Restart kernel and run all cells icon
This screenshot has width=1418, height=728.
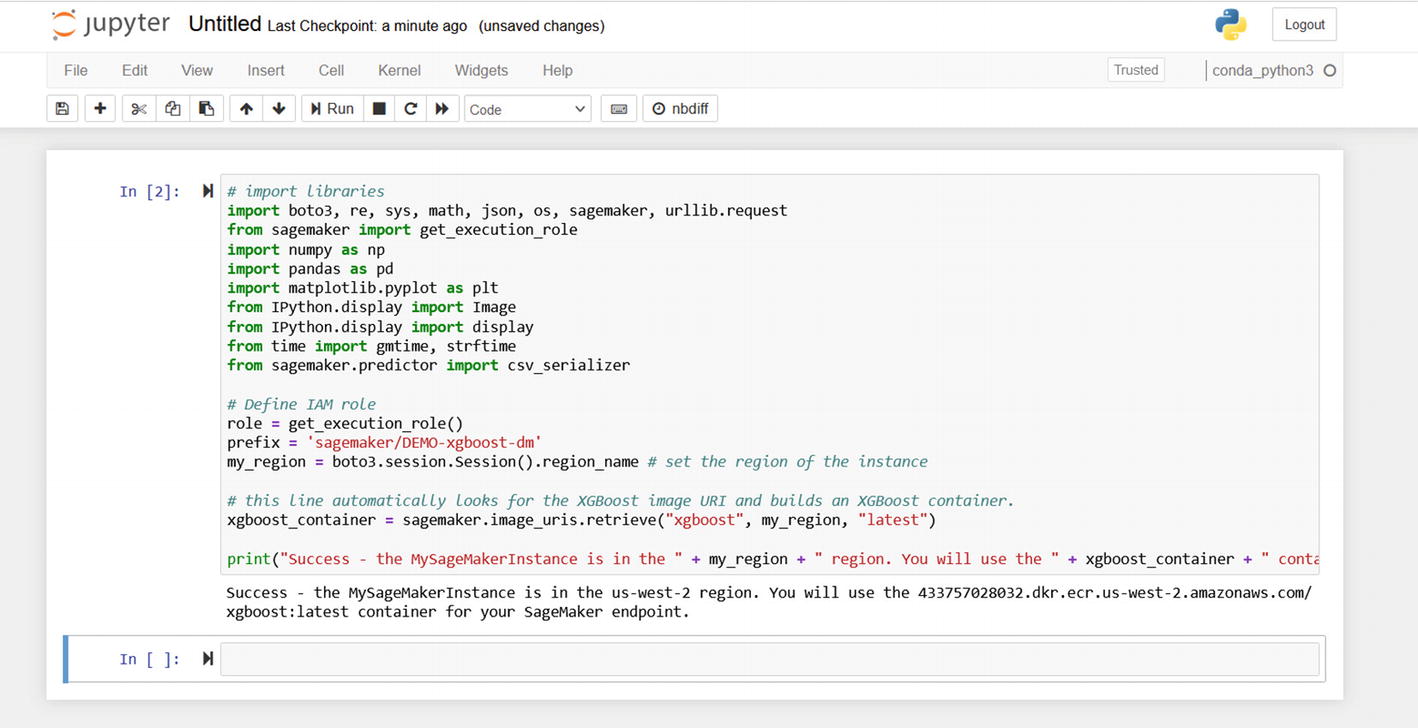tap(442, 109)
